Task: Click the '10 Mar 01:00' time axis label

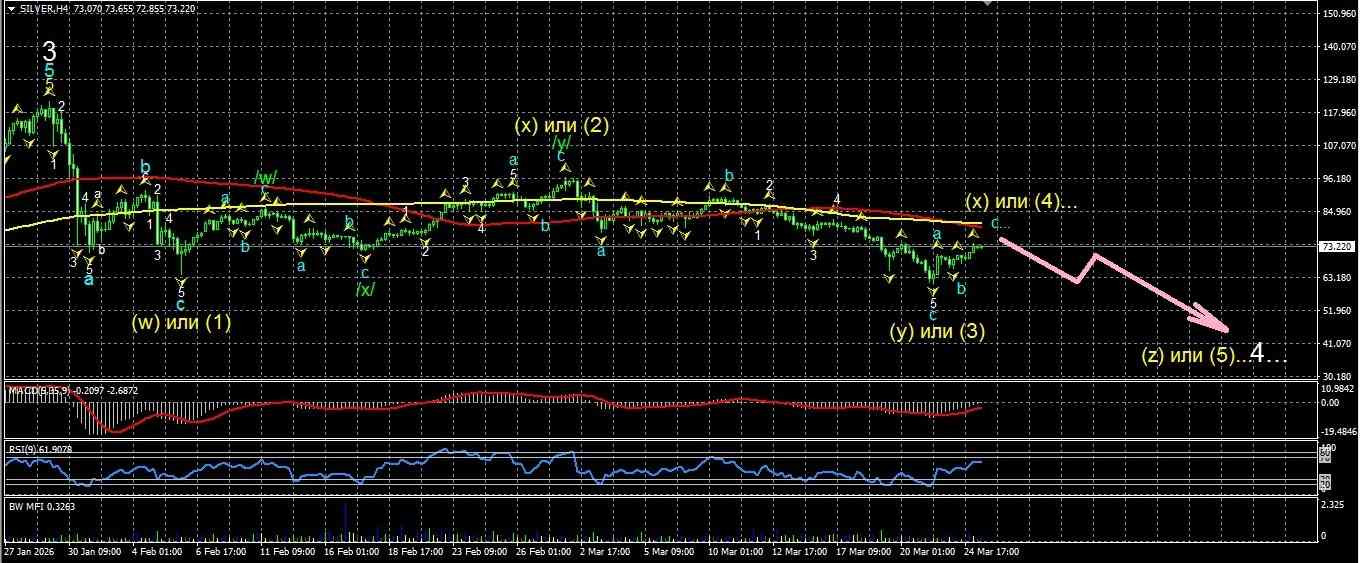Action: click(736, 551)
